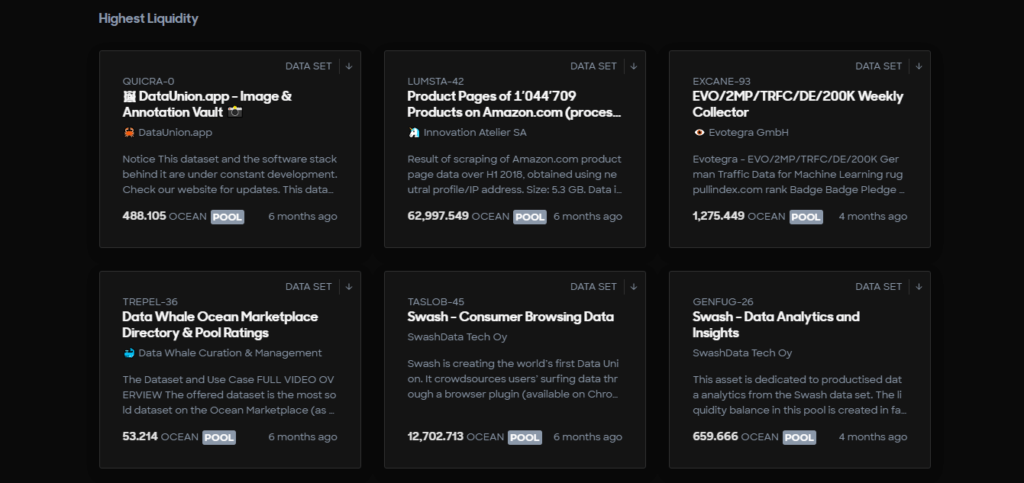The width and height of the screenshot is (1024, 483).
Task: Click the German Traffic Data description text
Action: (x=799, y=174)
